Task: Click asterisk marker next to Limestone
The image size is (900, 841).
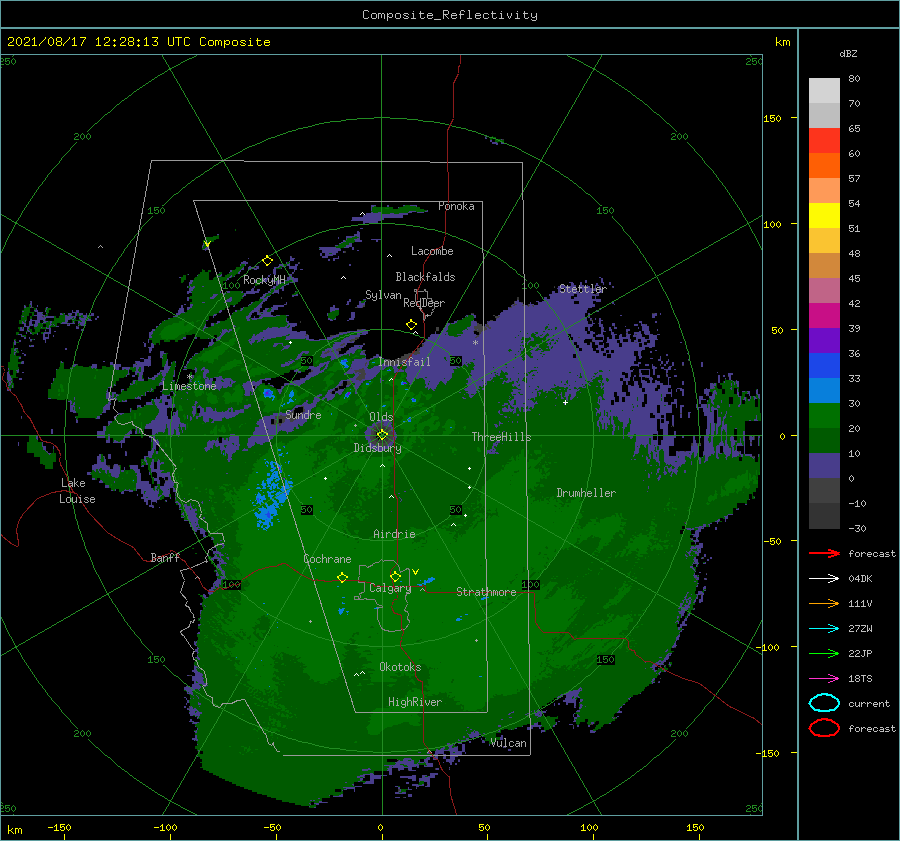Action: click(x=189, y=377)
